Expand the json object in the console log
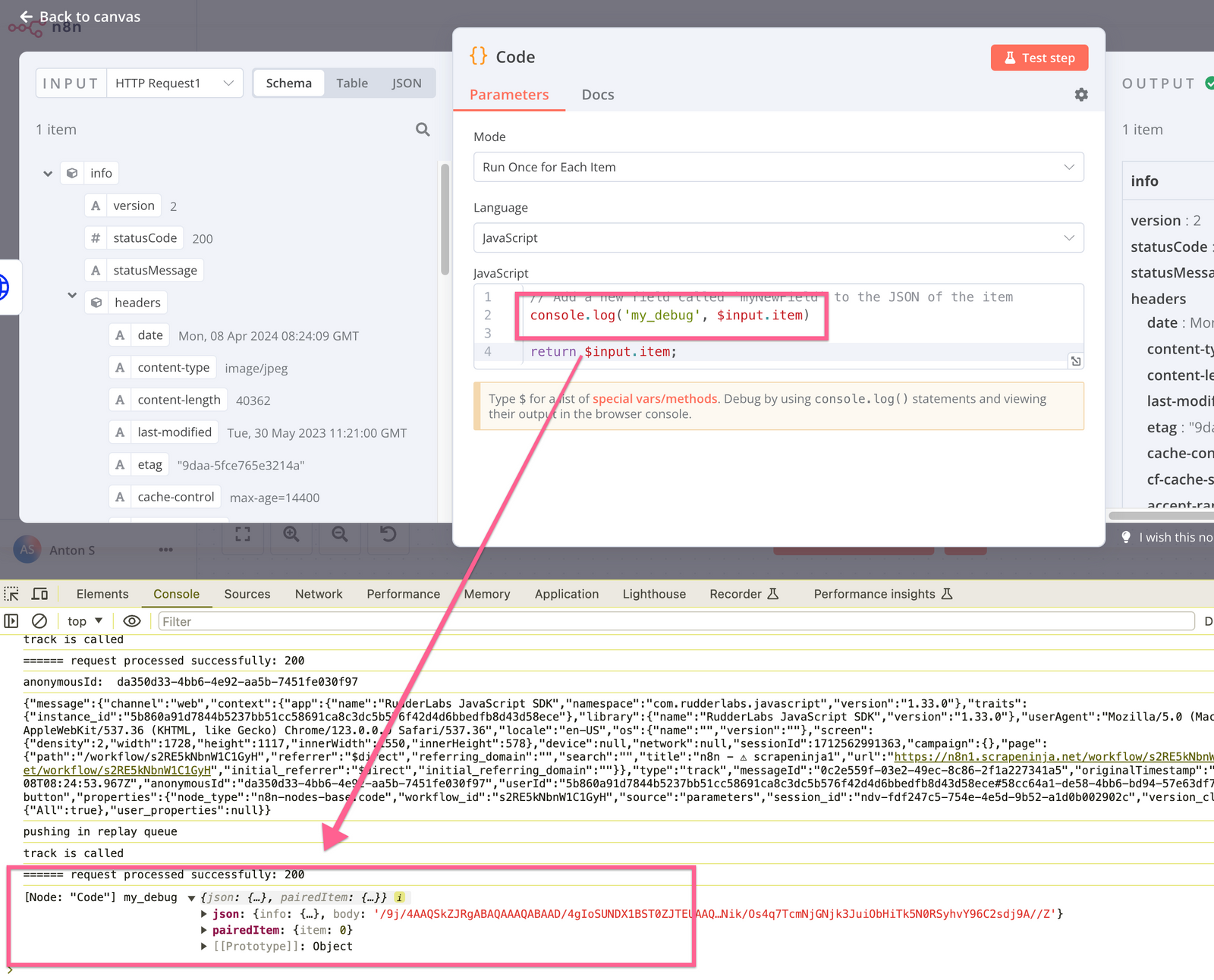Viewport: 1214px width, 980px height. [x=203, y=913]
